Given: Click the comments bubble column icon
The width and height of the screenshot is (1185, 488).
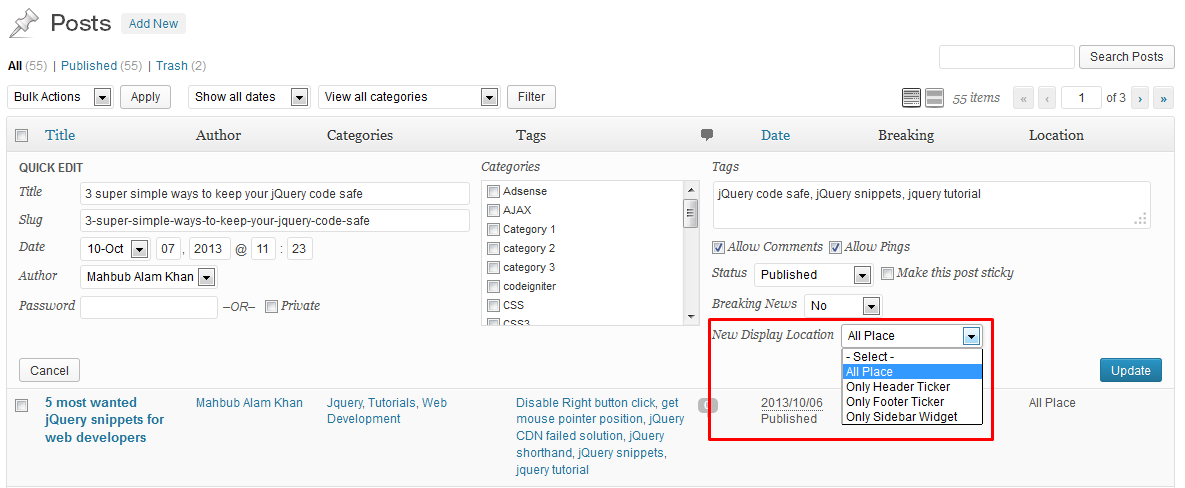Looking at the screenshot, I should click(707, 135).
